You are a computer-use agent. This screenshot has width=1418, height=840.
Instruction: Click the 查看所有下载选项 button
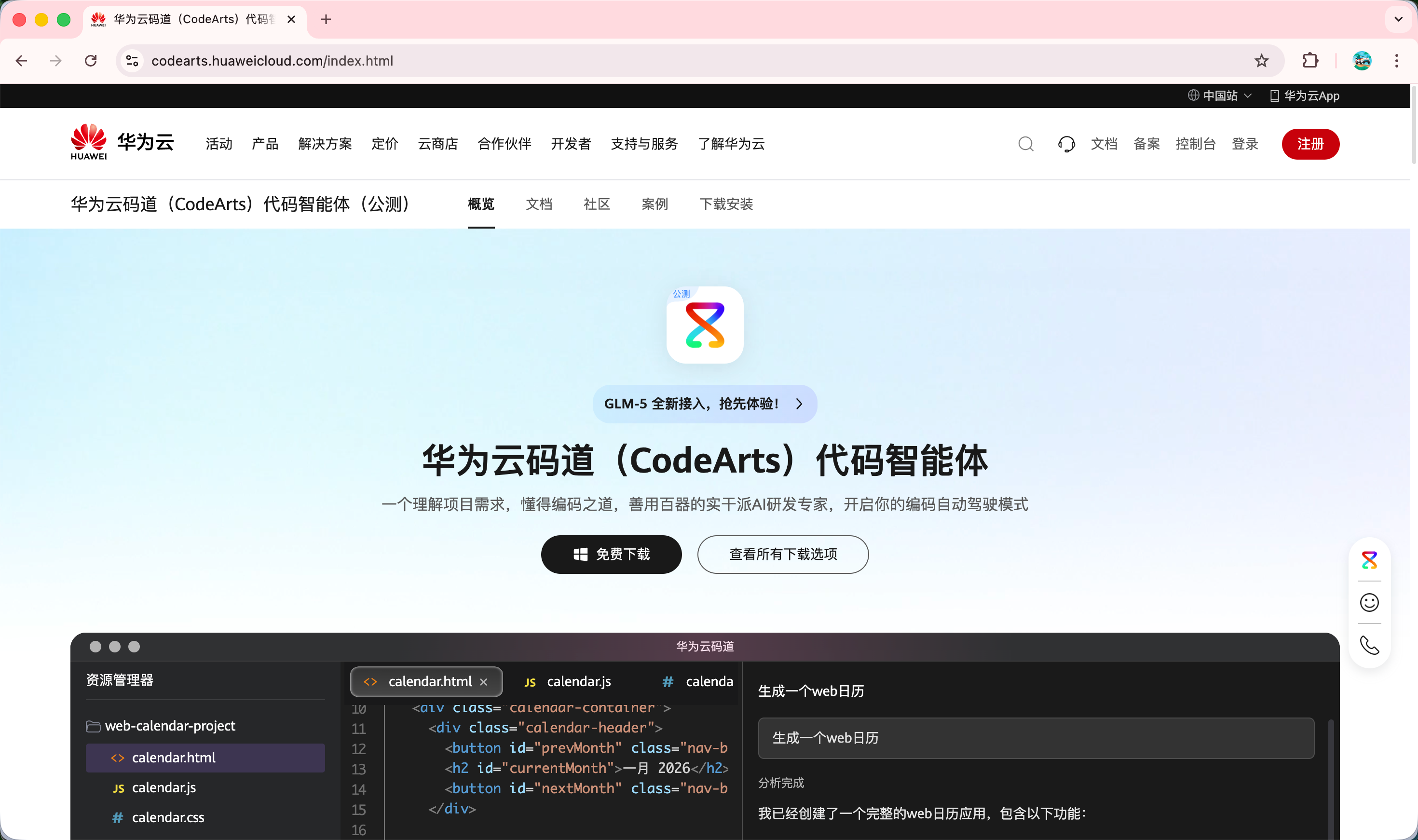[x=782, y=554]
